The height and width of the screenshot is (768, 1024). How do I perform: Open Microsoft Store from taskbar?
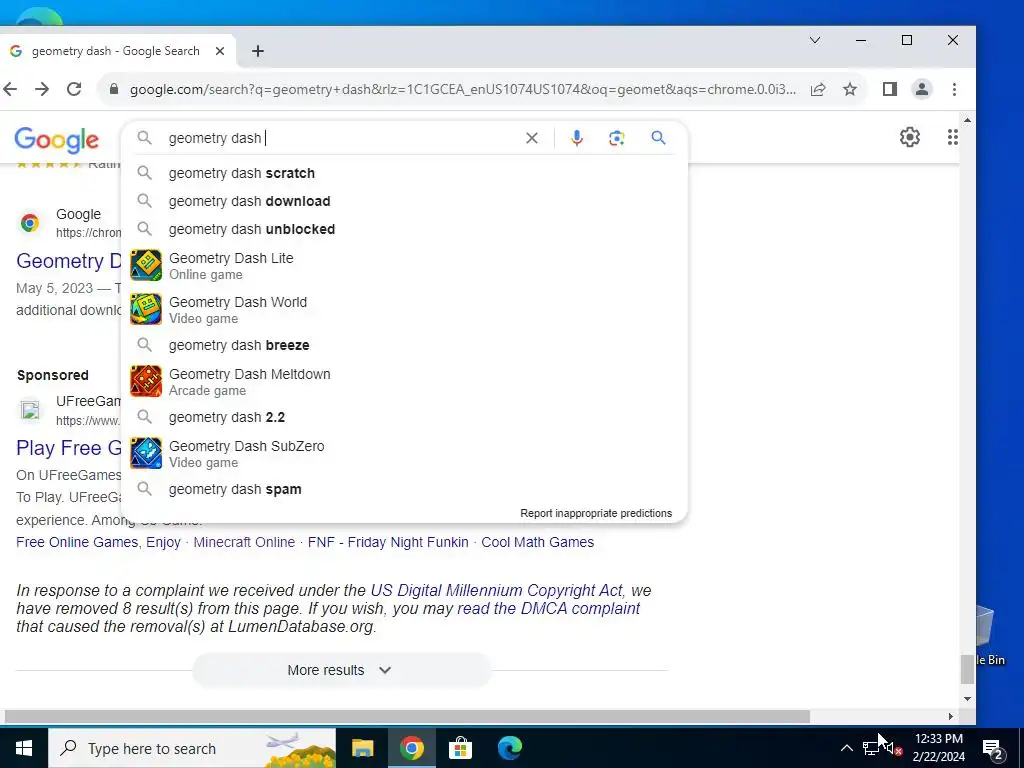[x=460, y=748]
